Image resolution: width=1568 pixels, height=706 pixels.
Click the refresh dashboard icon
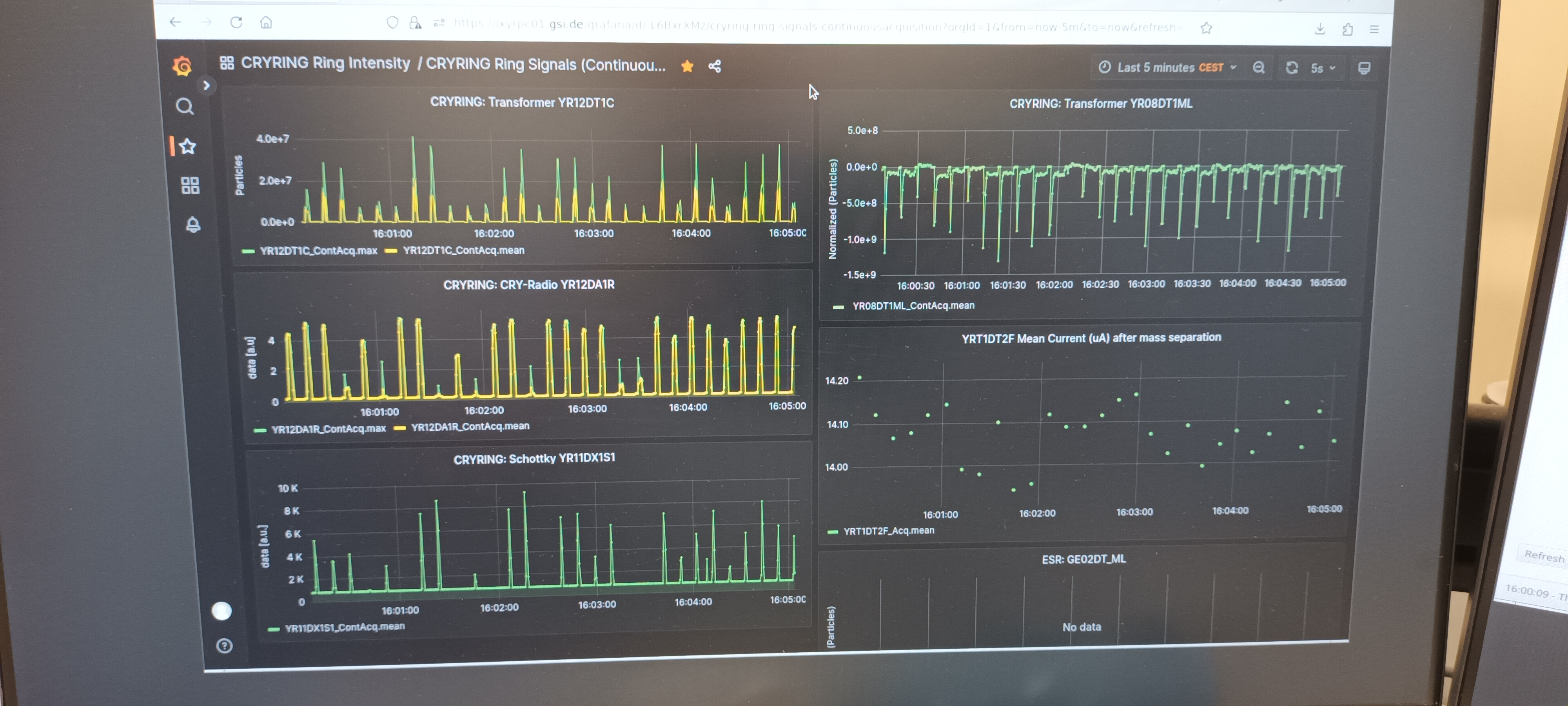pos(1291,67)
